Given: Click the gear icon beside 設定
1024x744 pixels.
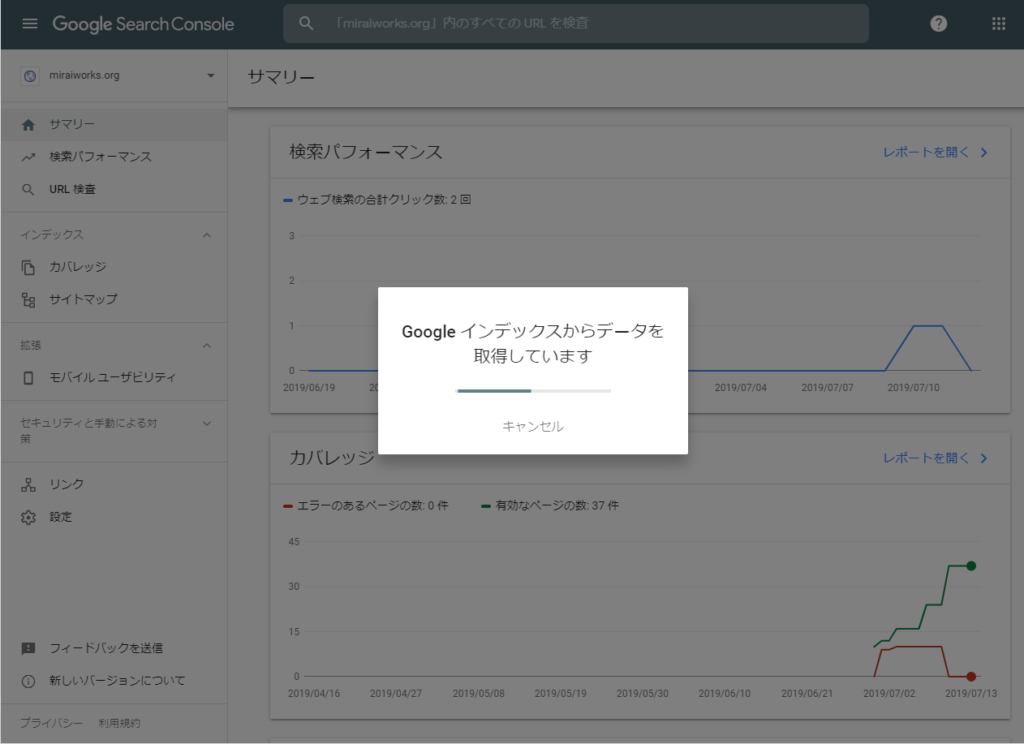Looking at the screenshot, I should [x=28, y=517].
